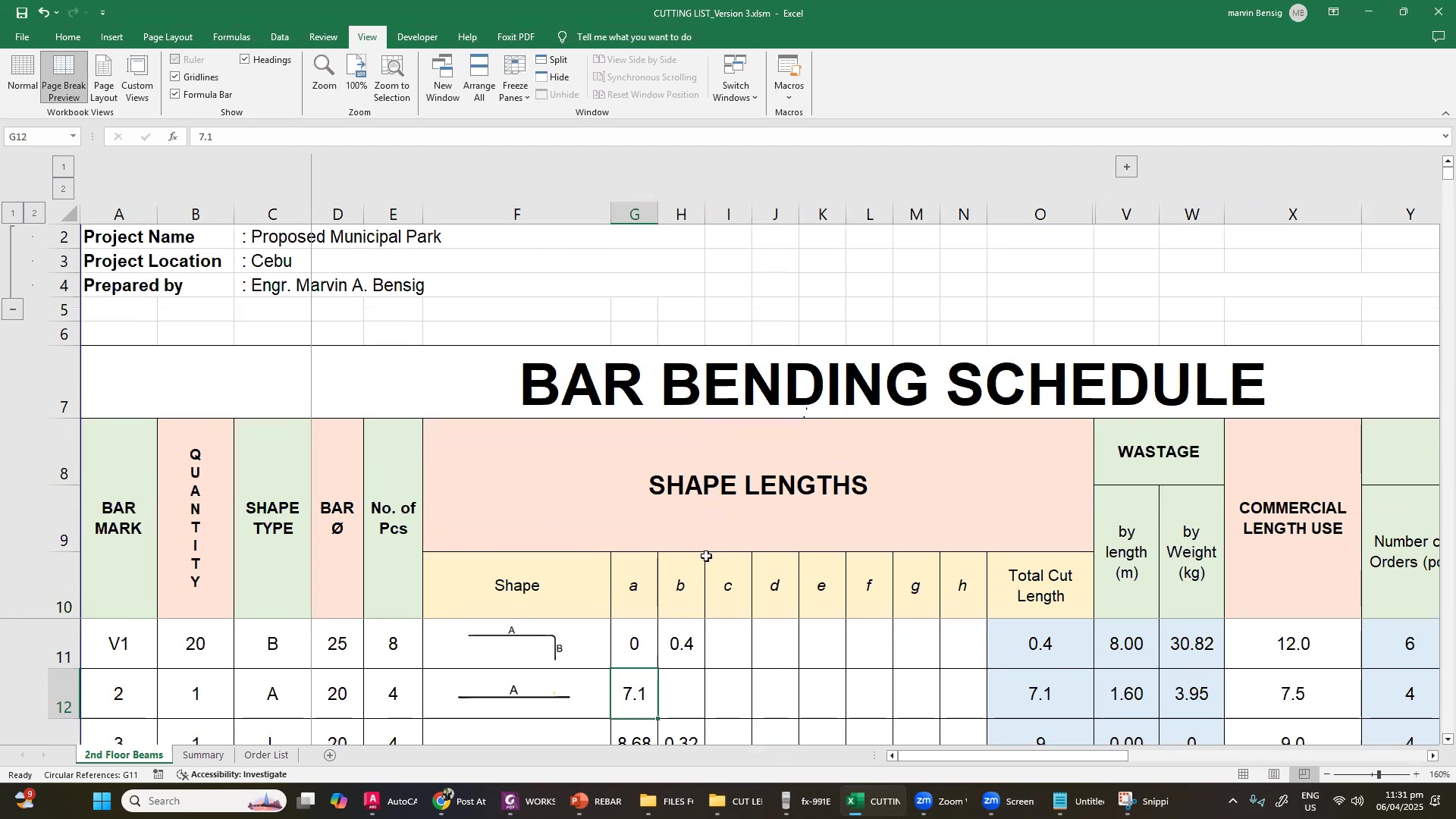This screenshot has width=1456, height=819.
Task: Click Zoom to Selection
Action: [x=392, y=77]
